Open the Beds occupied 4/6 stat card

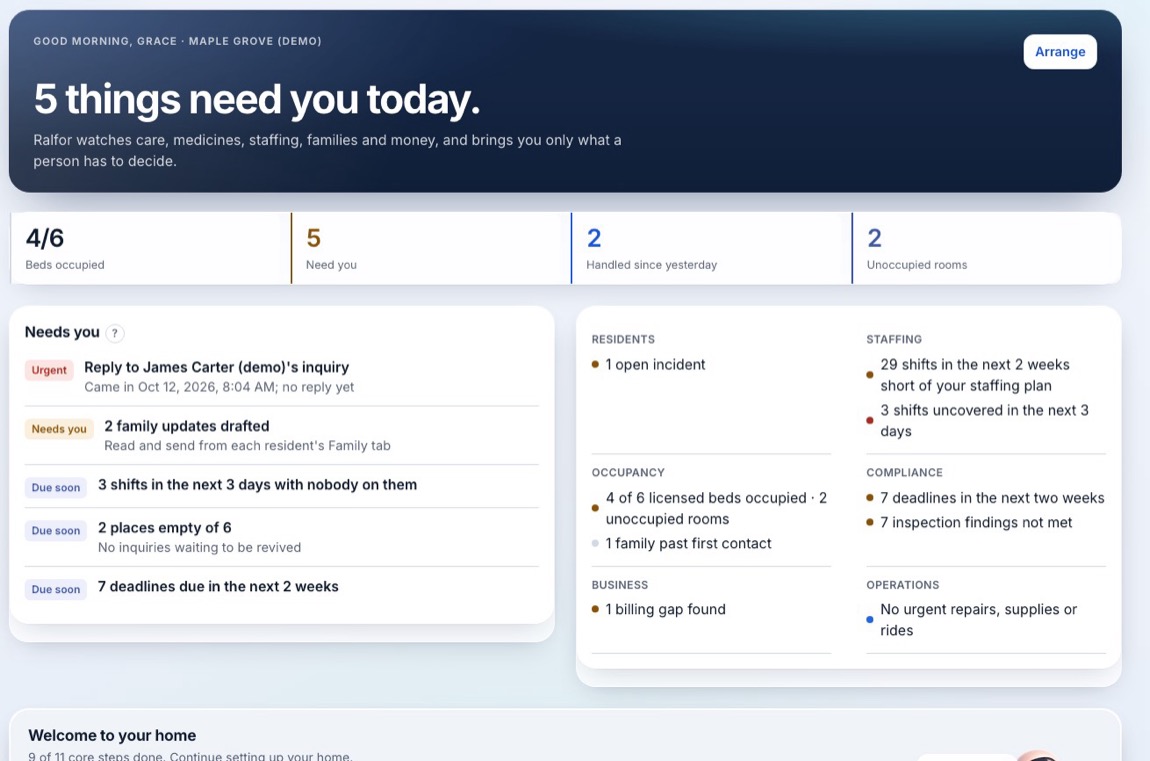click(150, 249)
